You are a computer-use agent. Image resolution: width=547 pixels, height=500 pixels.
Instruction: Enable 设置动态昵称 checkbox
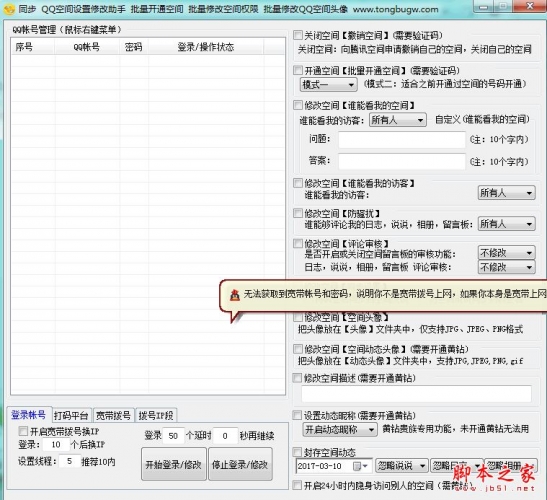coord(297,415)
